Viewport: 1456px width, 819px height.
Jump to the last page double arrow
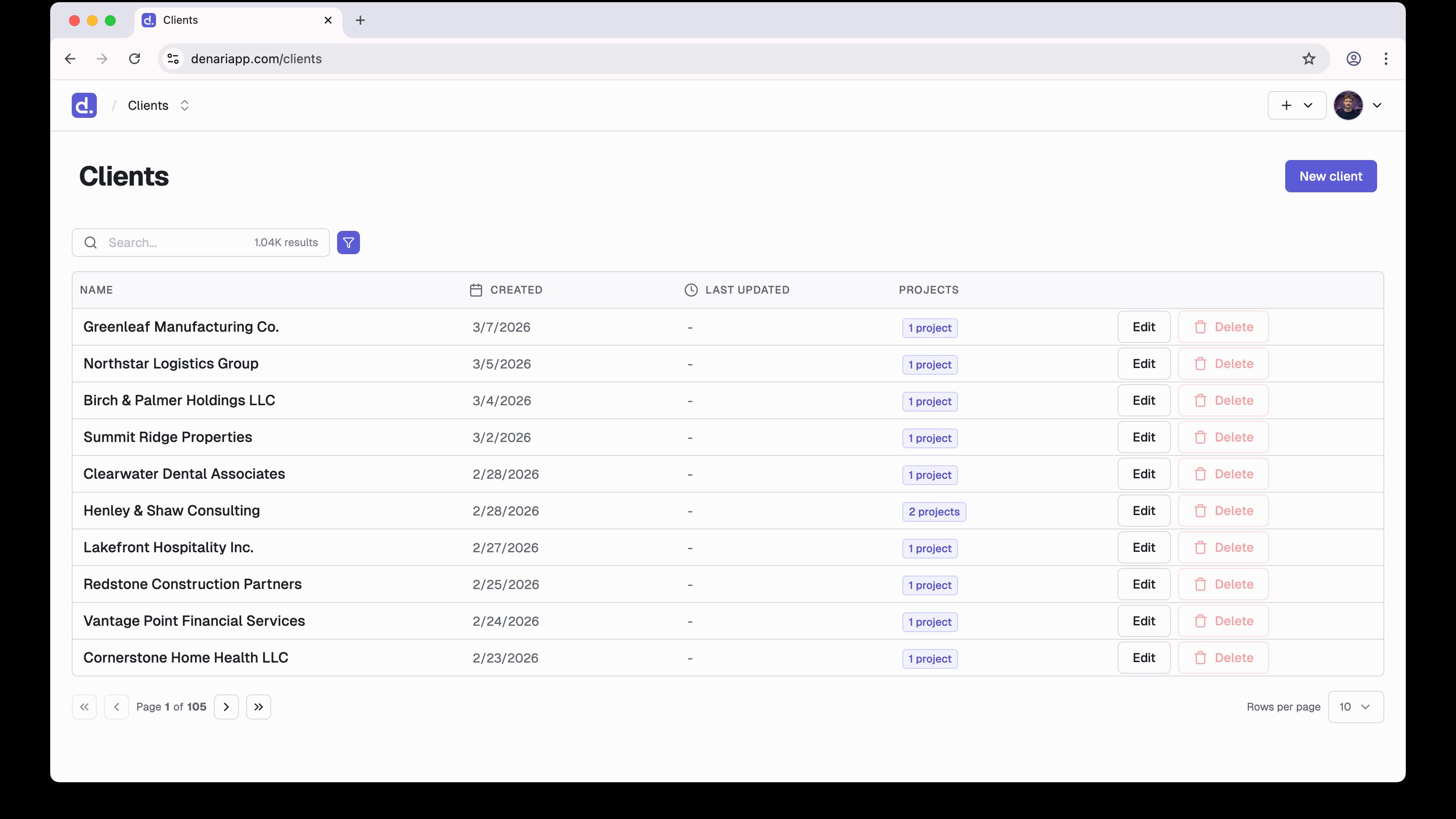[x=258, y=707]
